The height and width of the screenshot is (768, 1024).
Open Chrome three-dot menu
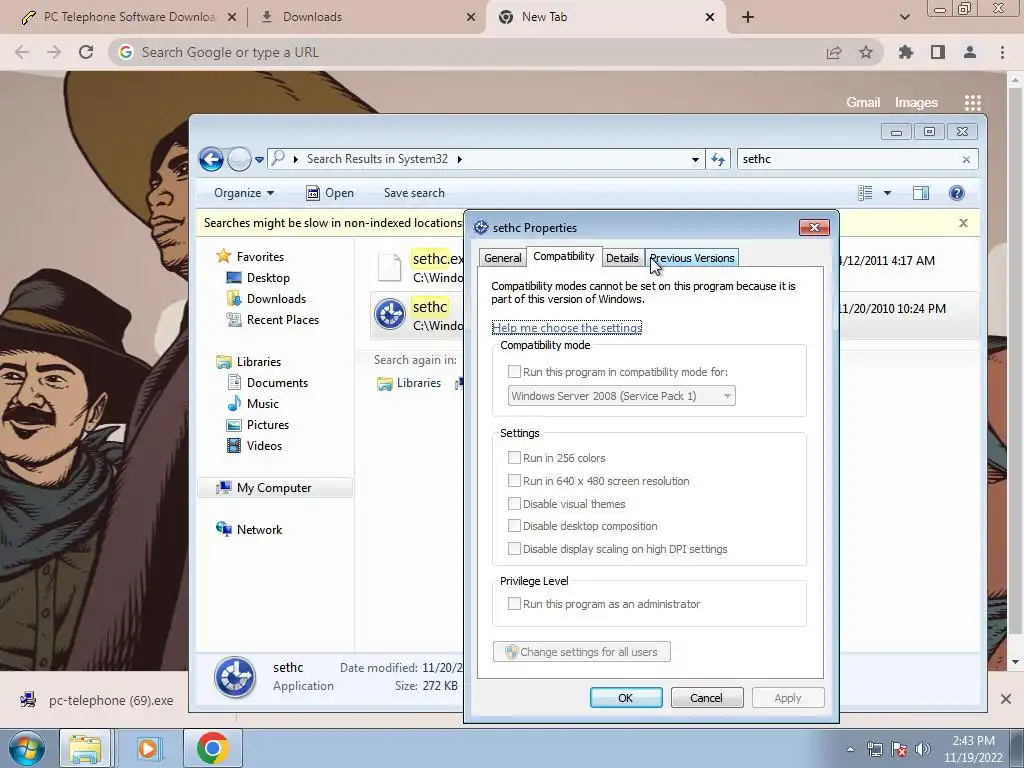[x=1002, y=52]
